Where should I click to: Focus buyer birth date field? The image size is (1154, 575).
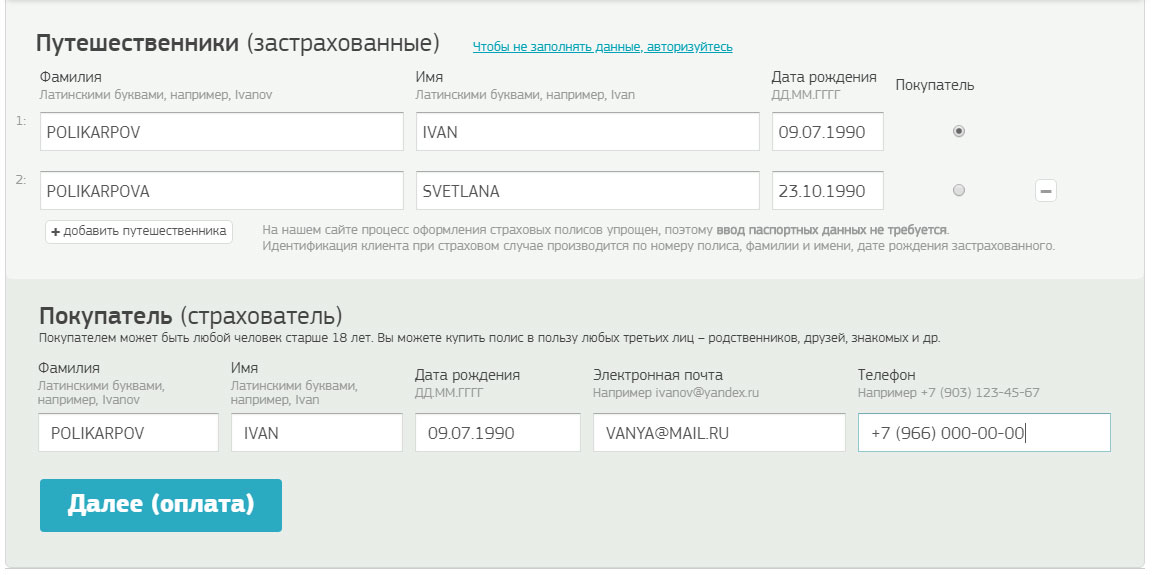click(497, 433)
